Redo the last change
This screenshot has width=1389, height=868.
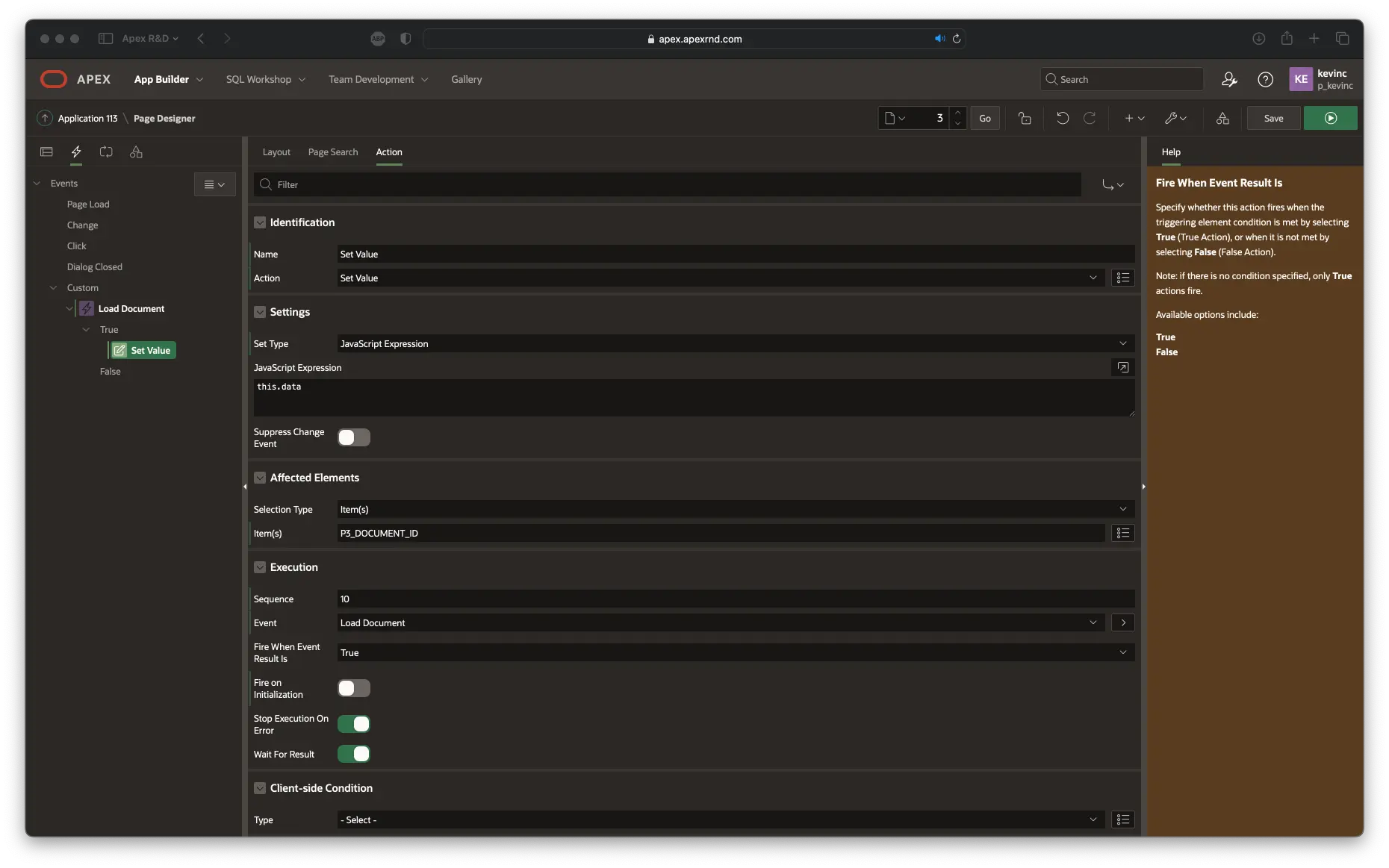[1090, 118]
